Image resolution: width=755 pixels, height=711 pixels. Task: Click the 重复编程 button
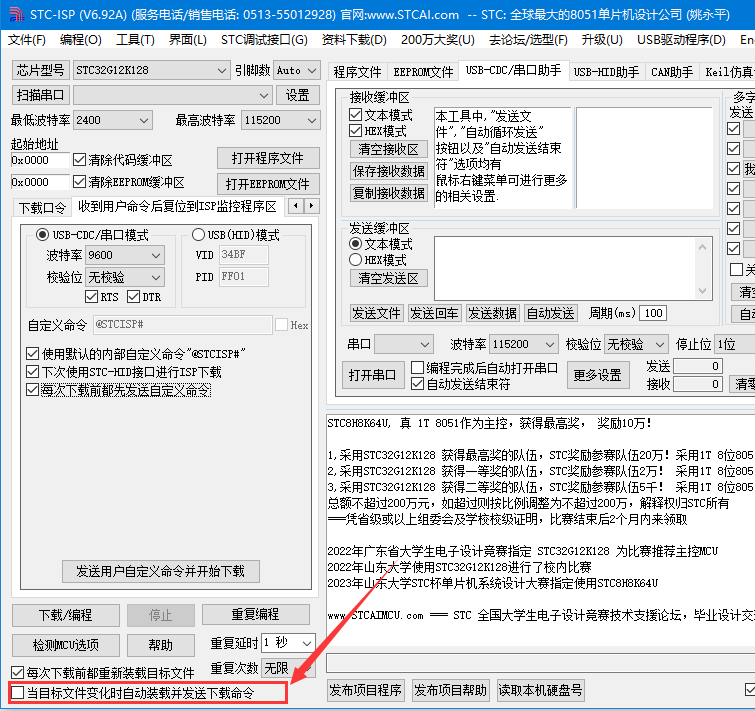click(256, 614)
